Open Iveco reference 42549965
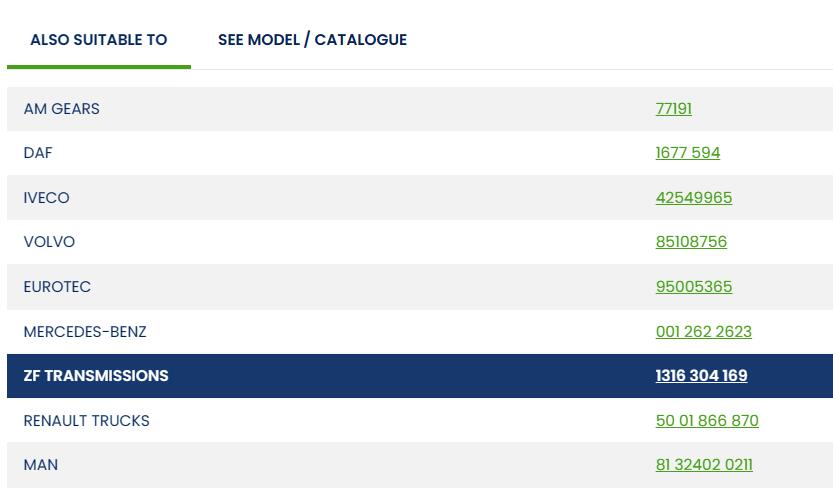The width and height of the screenshot is (833, 500). (693, 198)
